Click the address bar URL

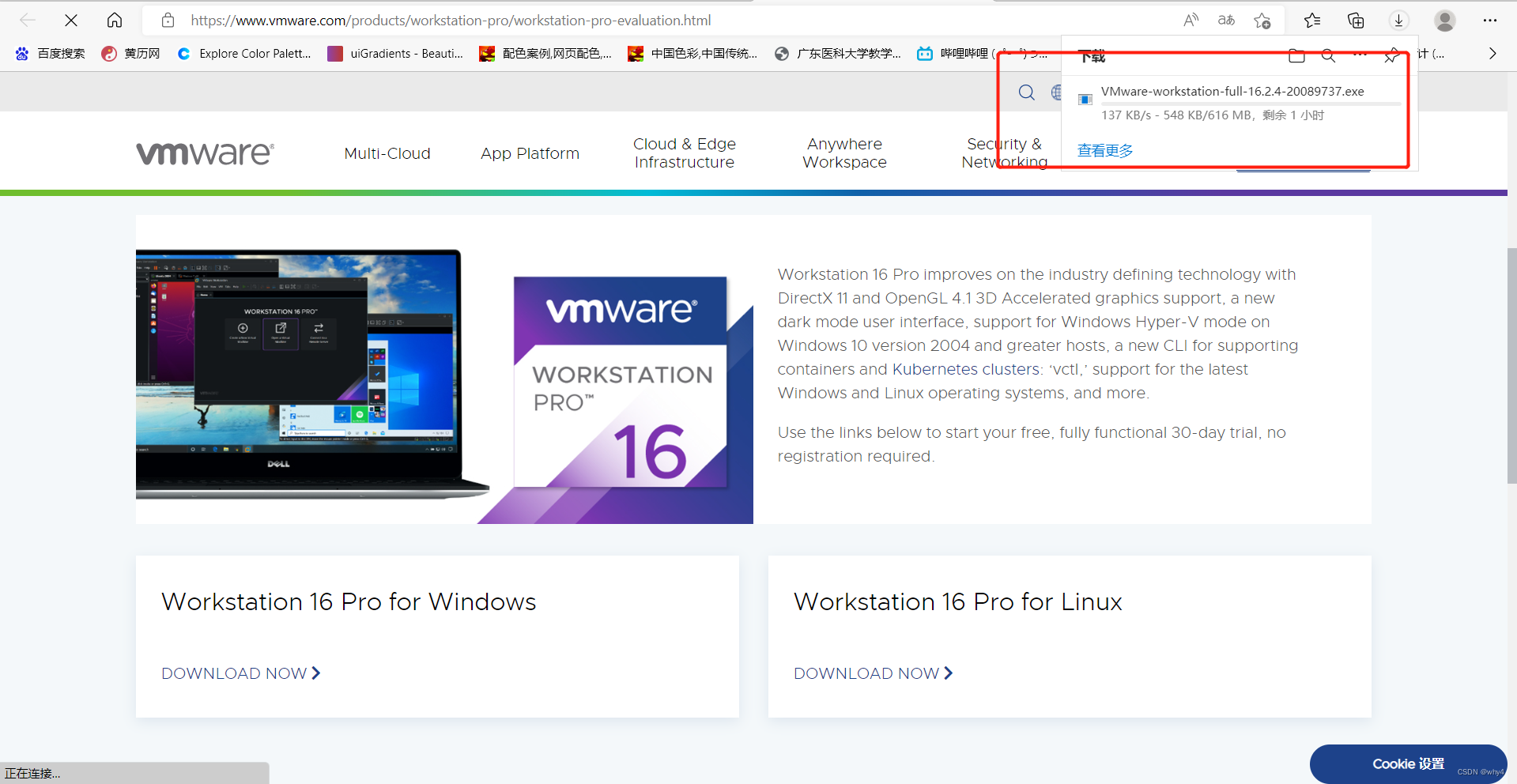pyautogui.click(x=451, y=21)
